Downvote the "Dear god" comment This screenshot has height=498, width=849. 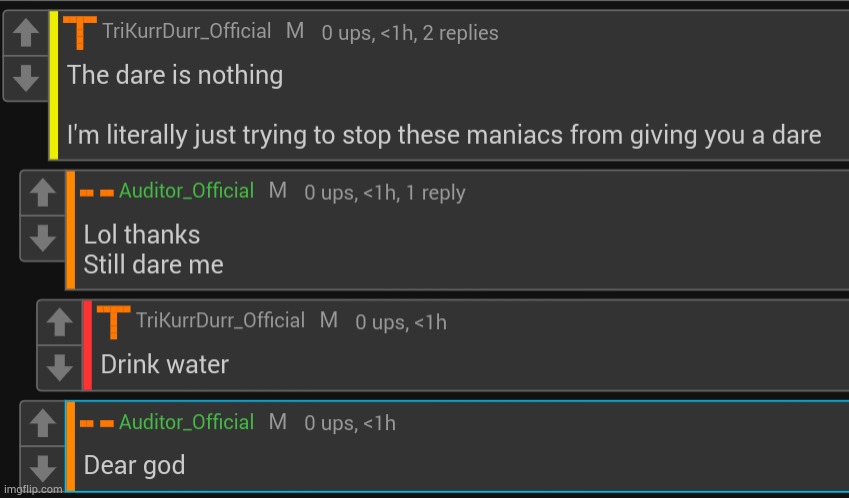click(43, 468)
